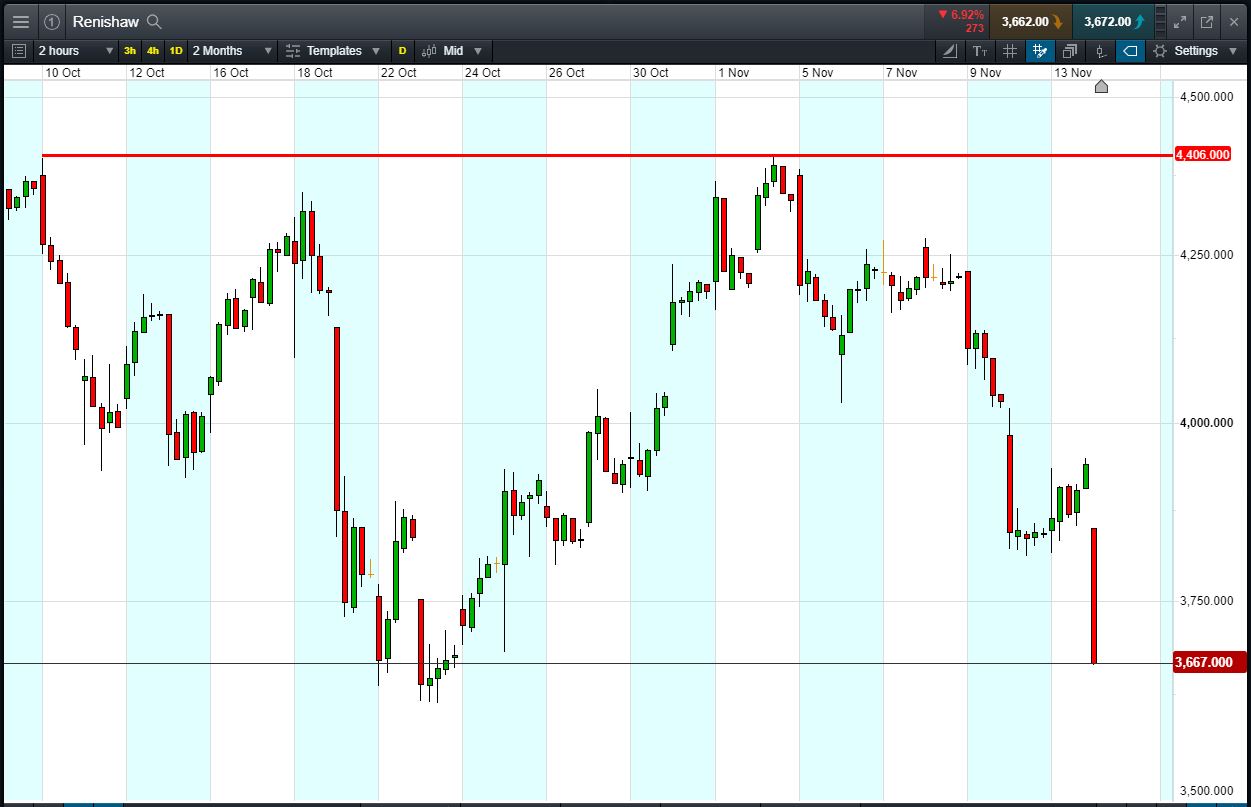Click the 30 Oct date label
The image size is (1251, 807).
(x=651, y=73)
